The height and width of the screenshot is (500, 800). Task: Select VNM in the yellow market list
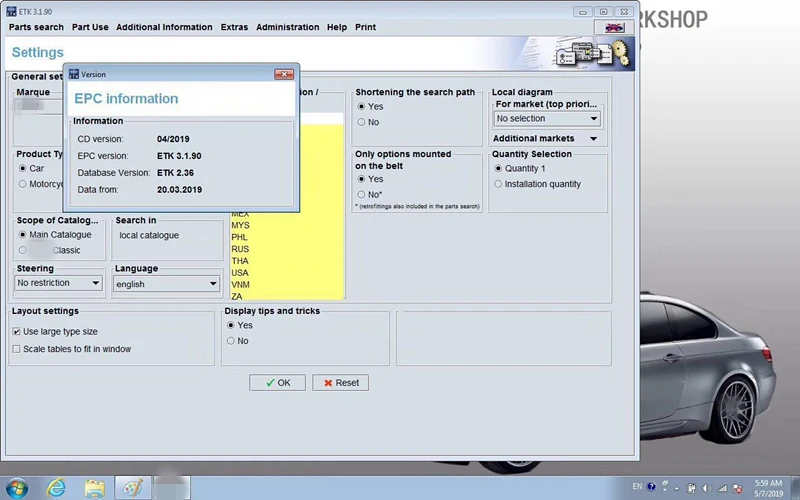(x=240, y=285)
